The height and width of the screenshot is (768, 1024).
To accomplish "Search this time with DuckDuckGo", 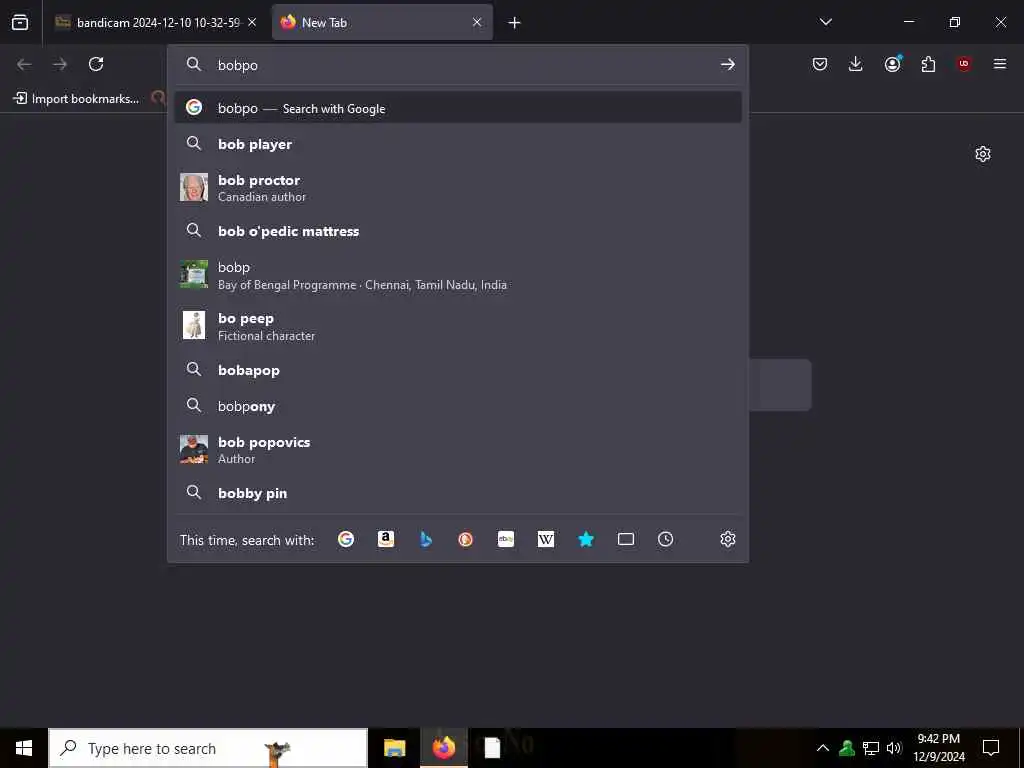I will coord(466,539).
